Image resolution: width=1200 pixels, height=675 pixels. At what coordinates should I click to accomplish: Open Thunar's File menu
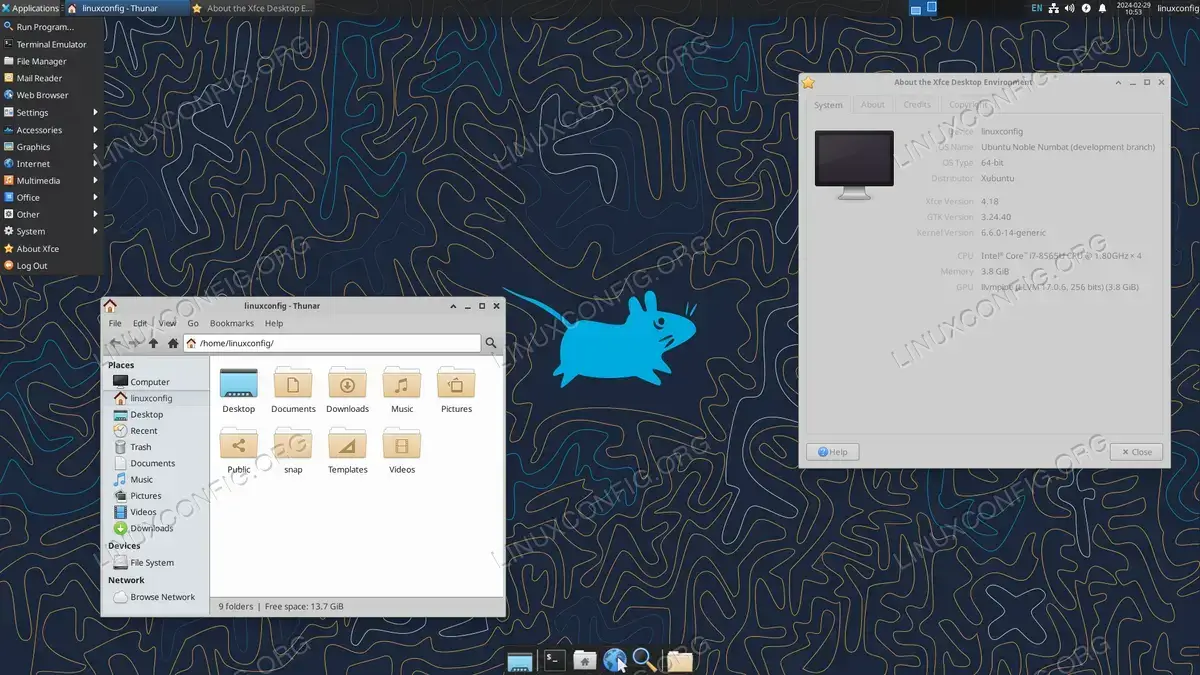115,323
